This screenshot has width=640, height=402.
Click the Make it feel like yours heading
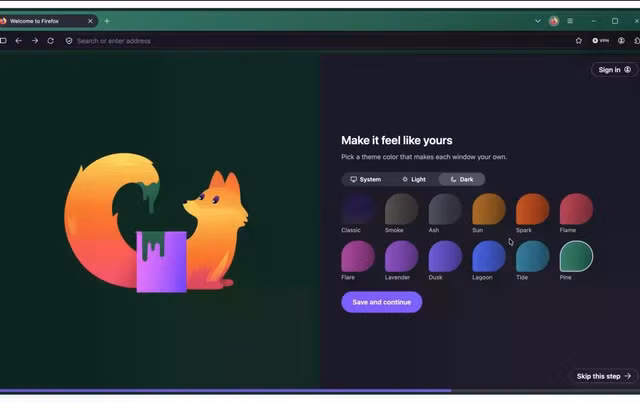point(397,140)
